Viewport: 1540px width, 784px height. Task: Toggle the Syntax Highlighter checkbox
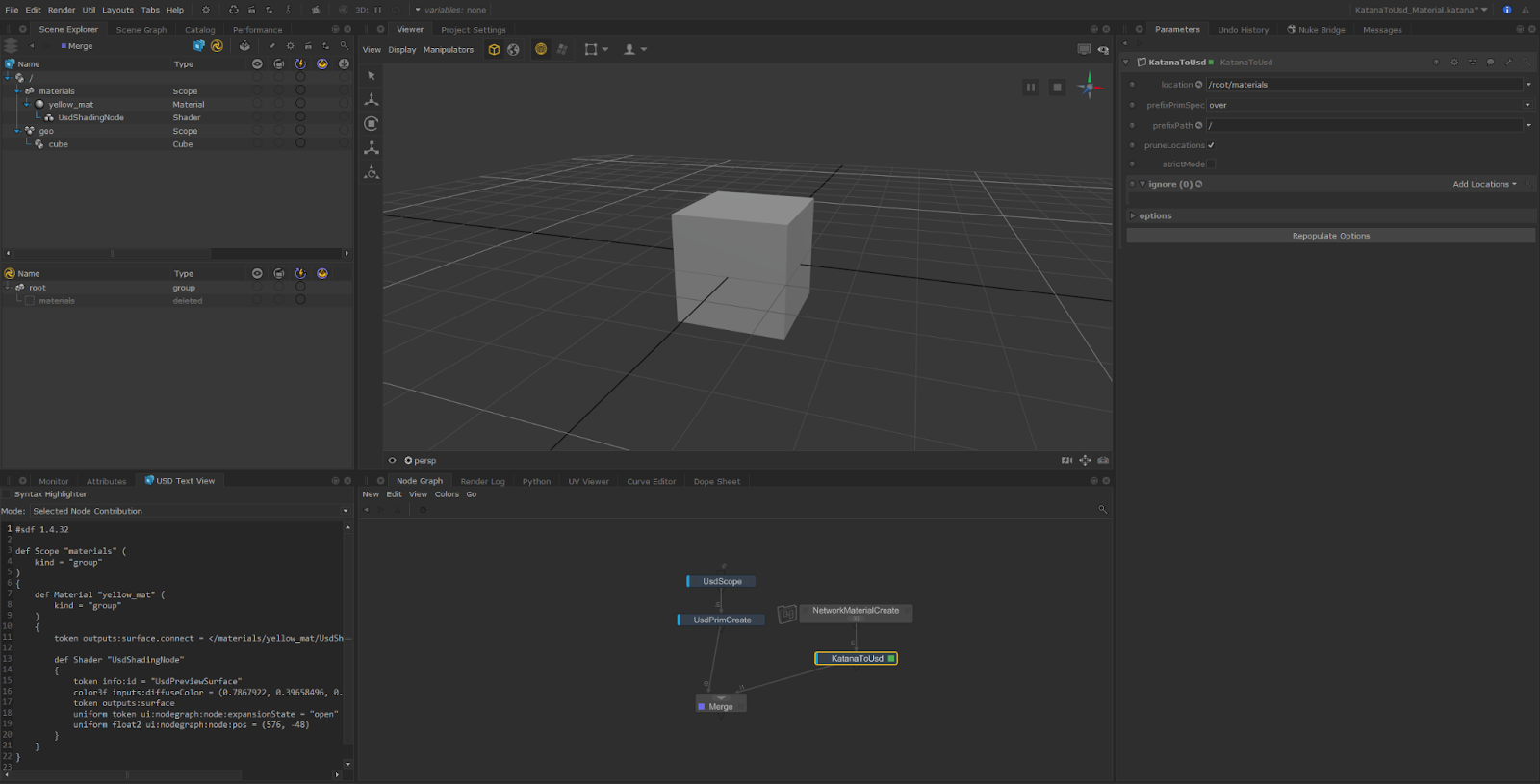8,494
